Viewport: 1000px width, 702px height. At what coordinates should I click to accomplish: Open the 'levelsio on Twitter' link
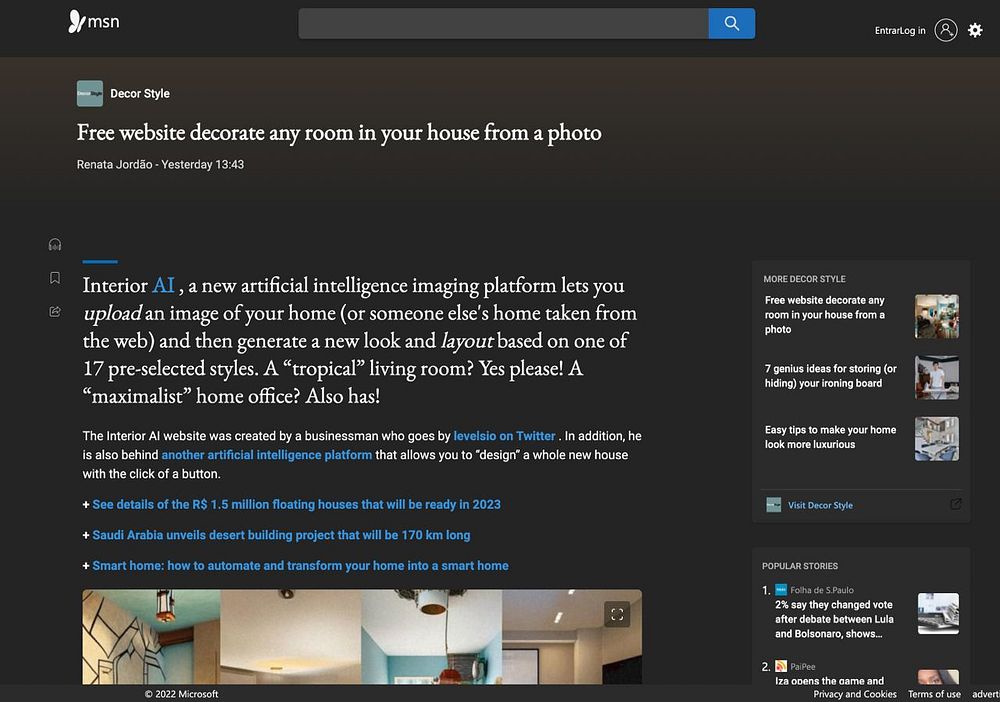[504, 436]
